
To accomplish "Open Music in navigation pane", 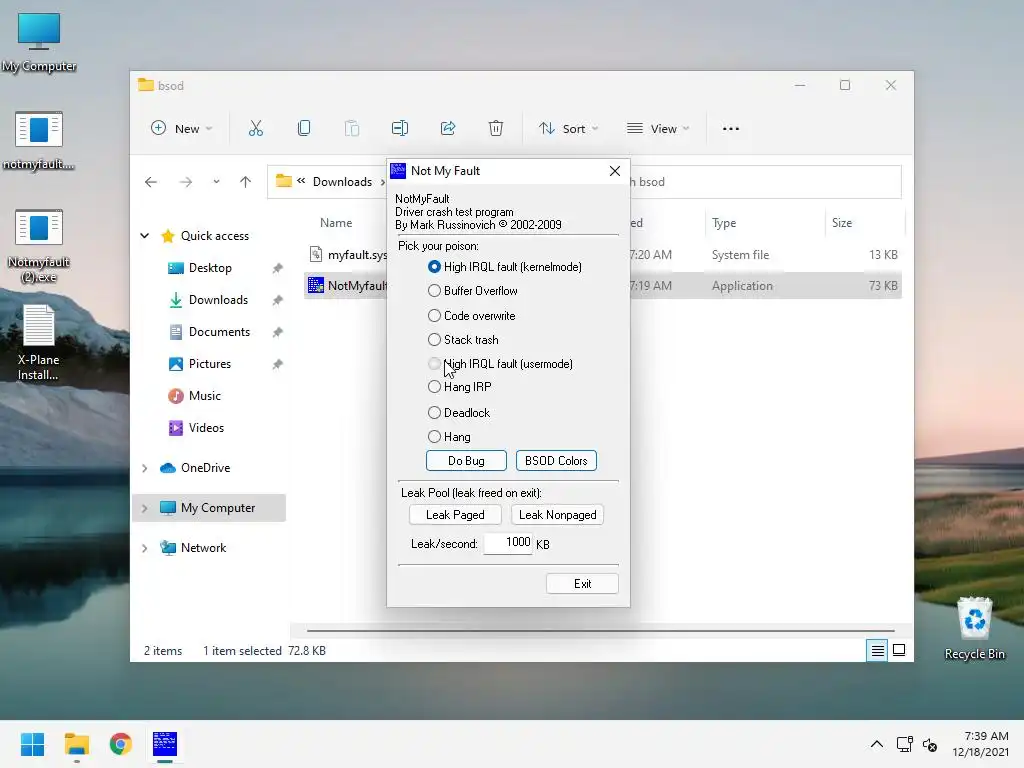I will pos(204,396).
